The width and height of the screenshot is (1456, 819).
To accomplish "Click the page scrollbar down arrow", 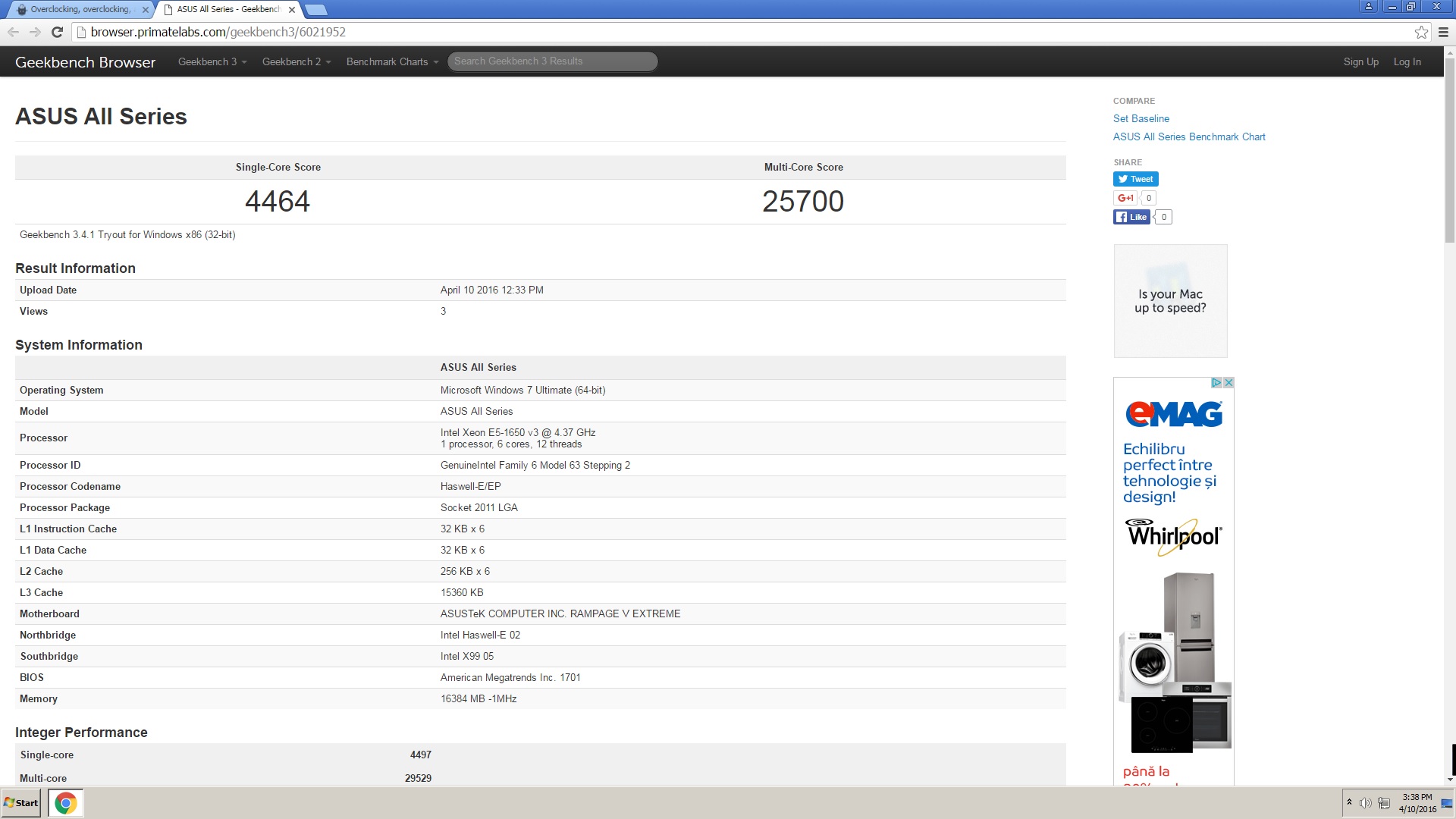I will click(1450, 780).
